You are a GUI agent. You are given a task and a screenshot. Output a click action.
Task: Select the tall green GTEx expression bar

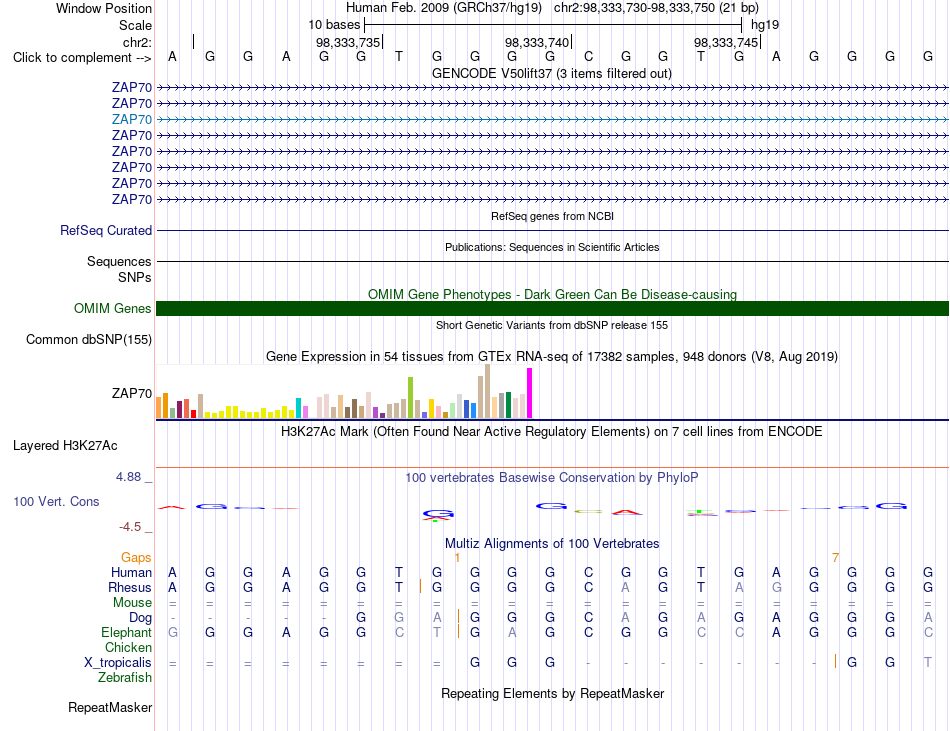click(x=410, y=397)
